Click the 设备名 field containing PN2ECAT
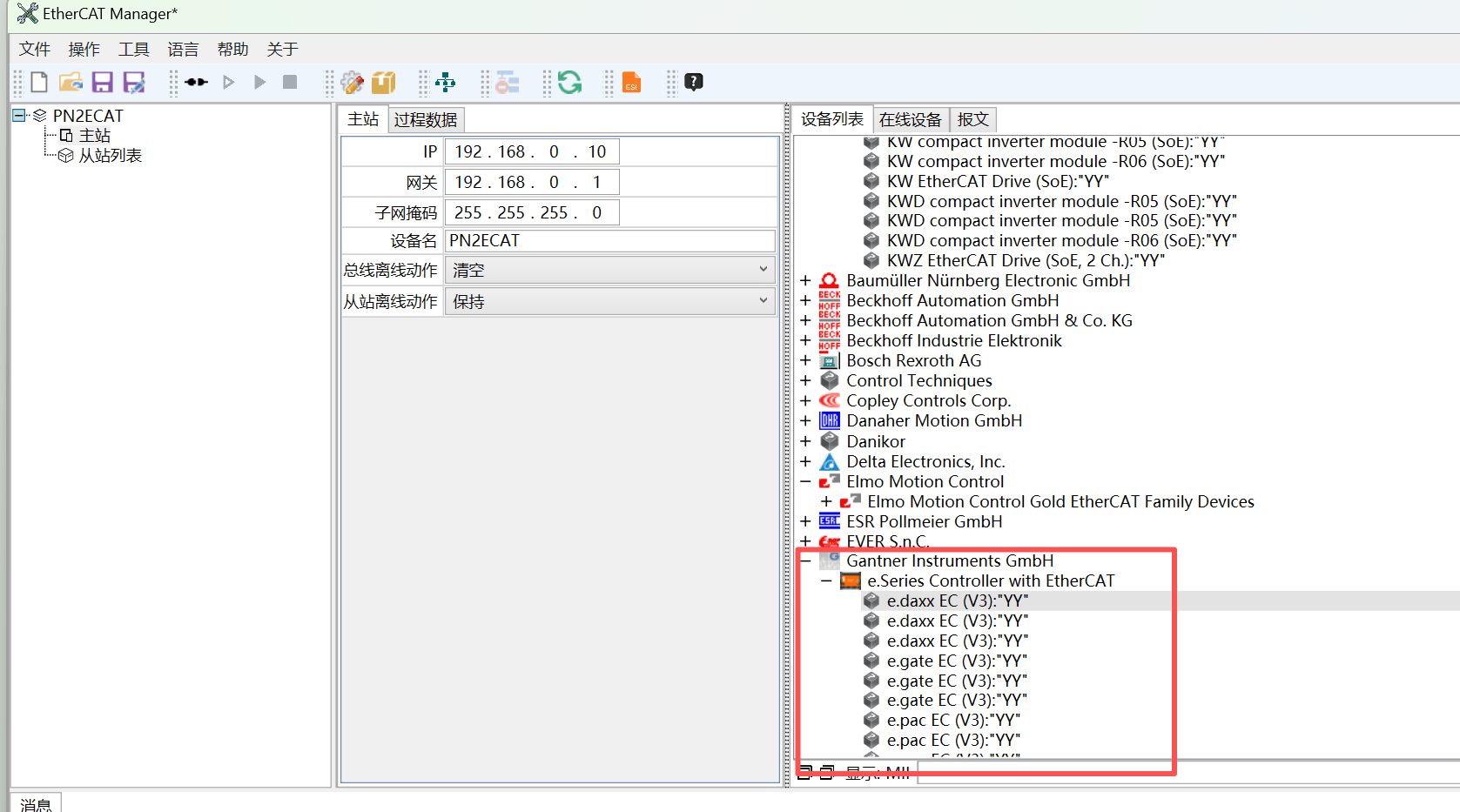 [x=609, y=240]
